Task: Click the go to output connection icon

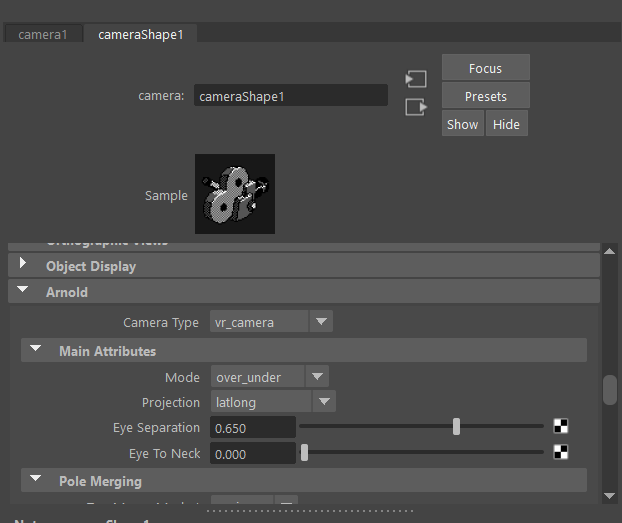Action: point(416,107)
